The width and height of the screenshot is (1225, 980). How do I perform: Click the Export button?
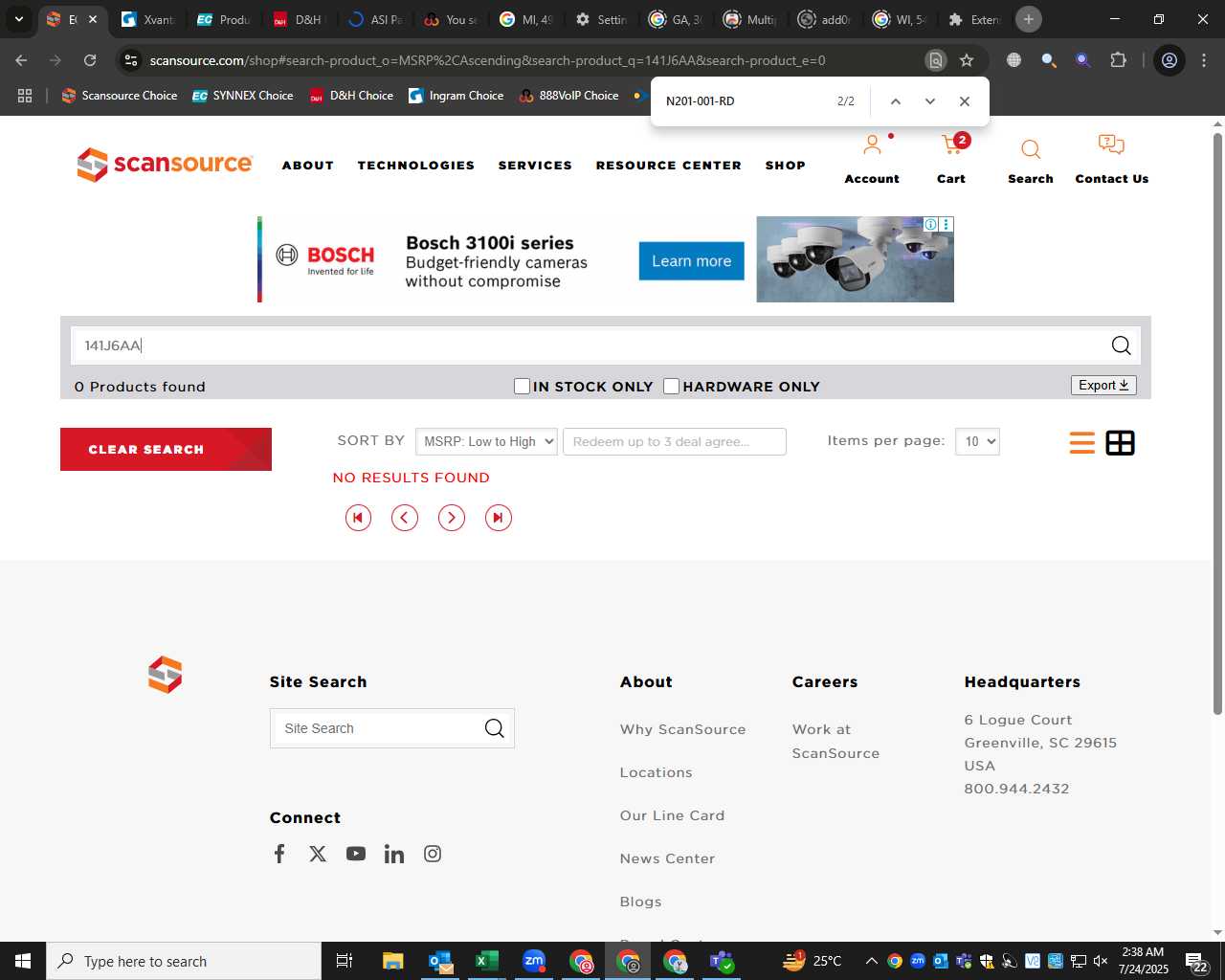(1103, 385)
